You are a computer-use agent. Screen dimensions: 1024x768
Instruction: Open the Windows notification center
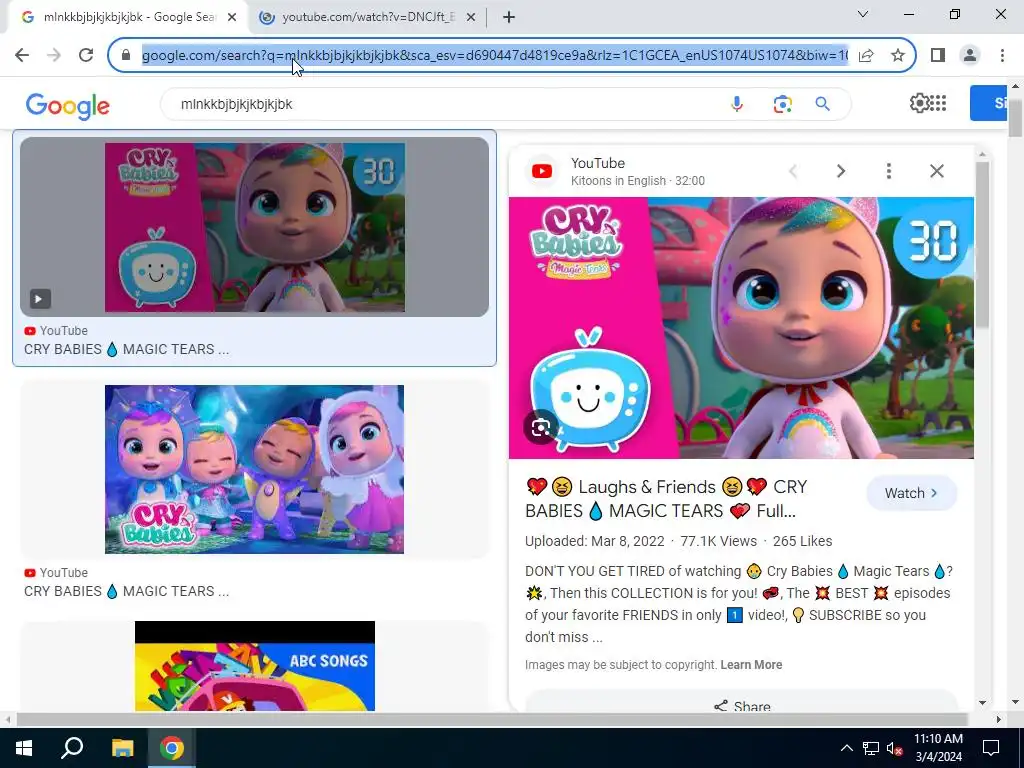tap(991, 748)
